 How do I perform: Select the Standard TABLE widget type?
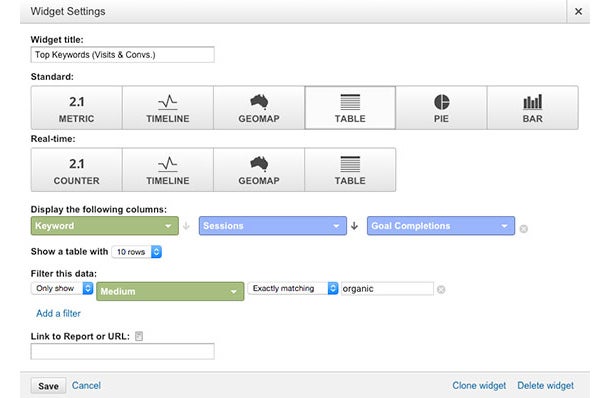click(350, 108)
